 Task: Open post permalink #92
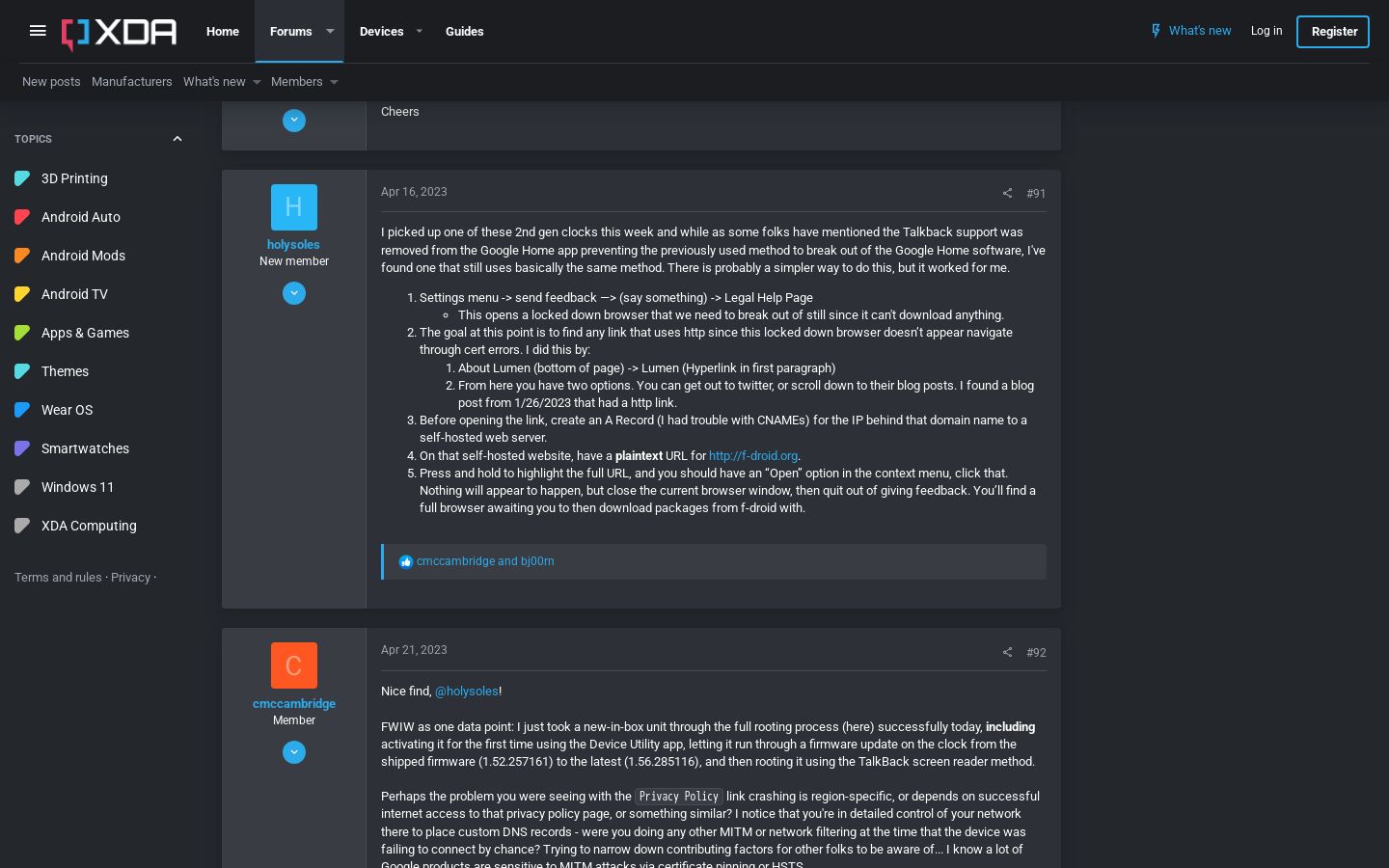tap(1036, 653)
